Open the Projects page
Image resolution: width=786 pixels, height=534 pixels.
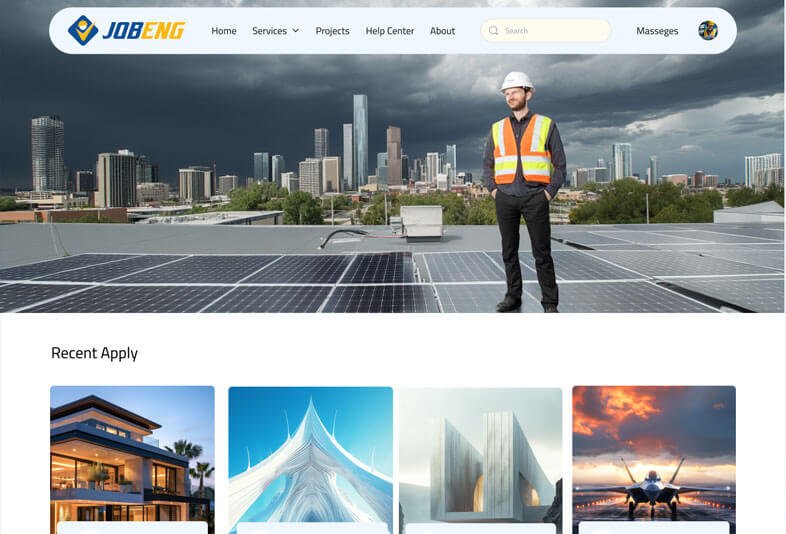coord(332,31)
